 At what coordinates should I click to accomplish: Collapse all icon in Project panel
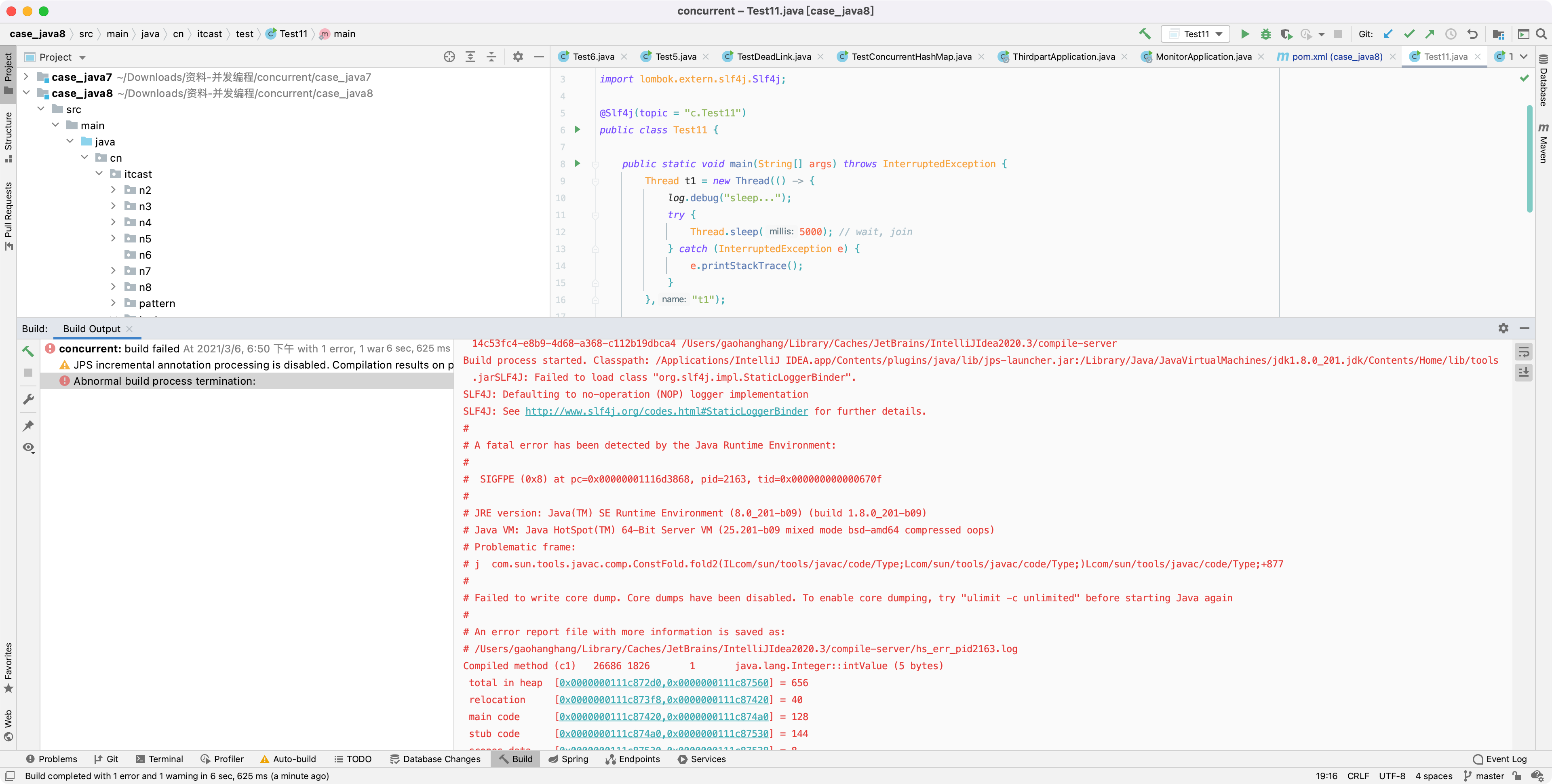(x=491, y=57)
